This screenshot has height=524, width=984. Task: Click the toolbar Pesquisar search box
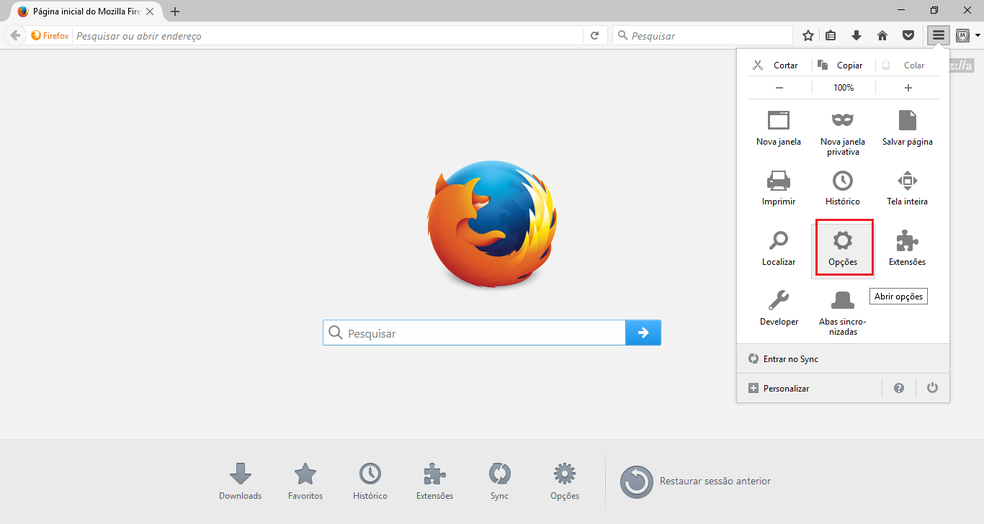point(703,36)
